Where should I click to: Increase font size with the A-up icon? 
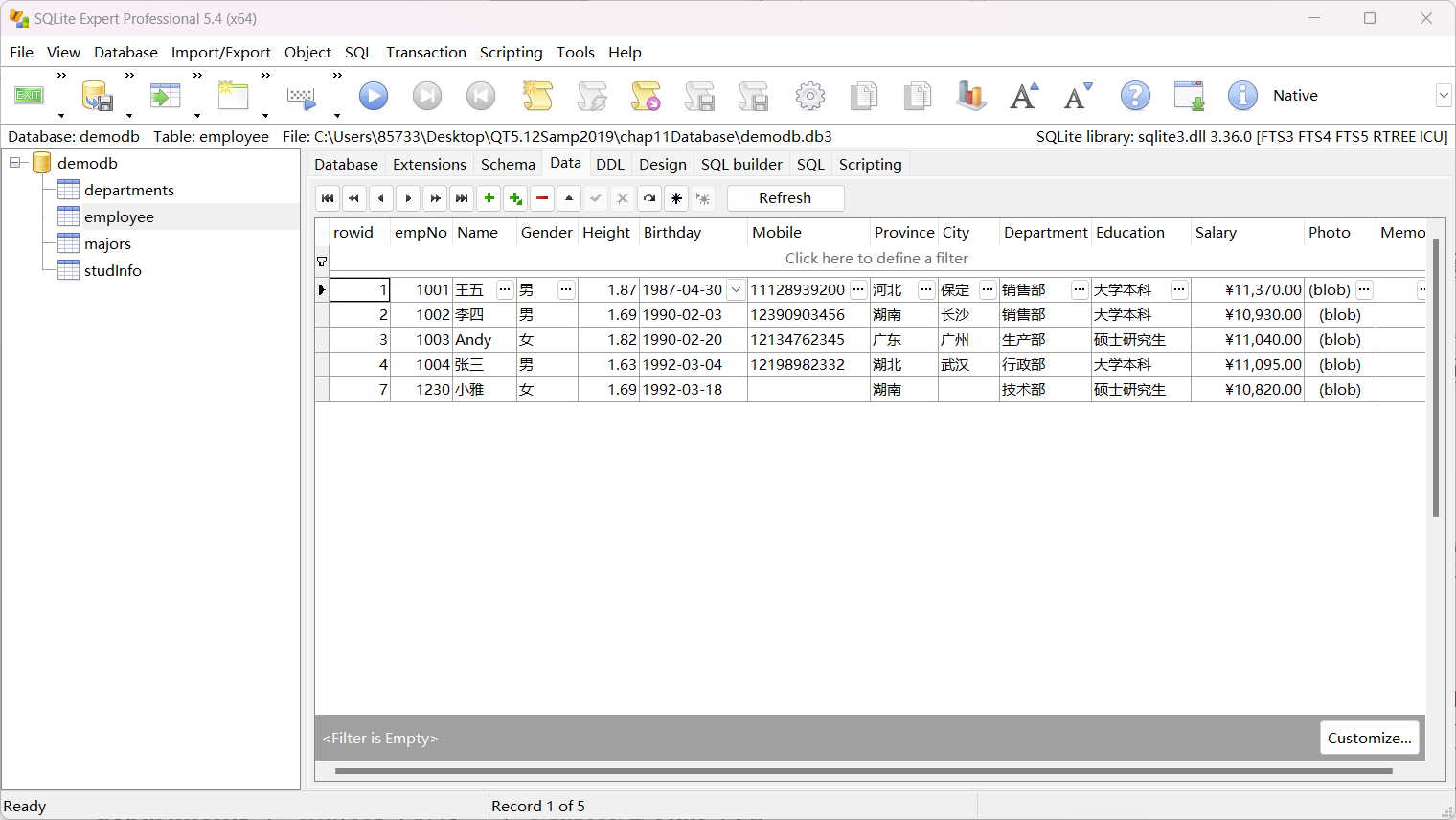1024,96
